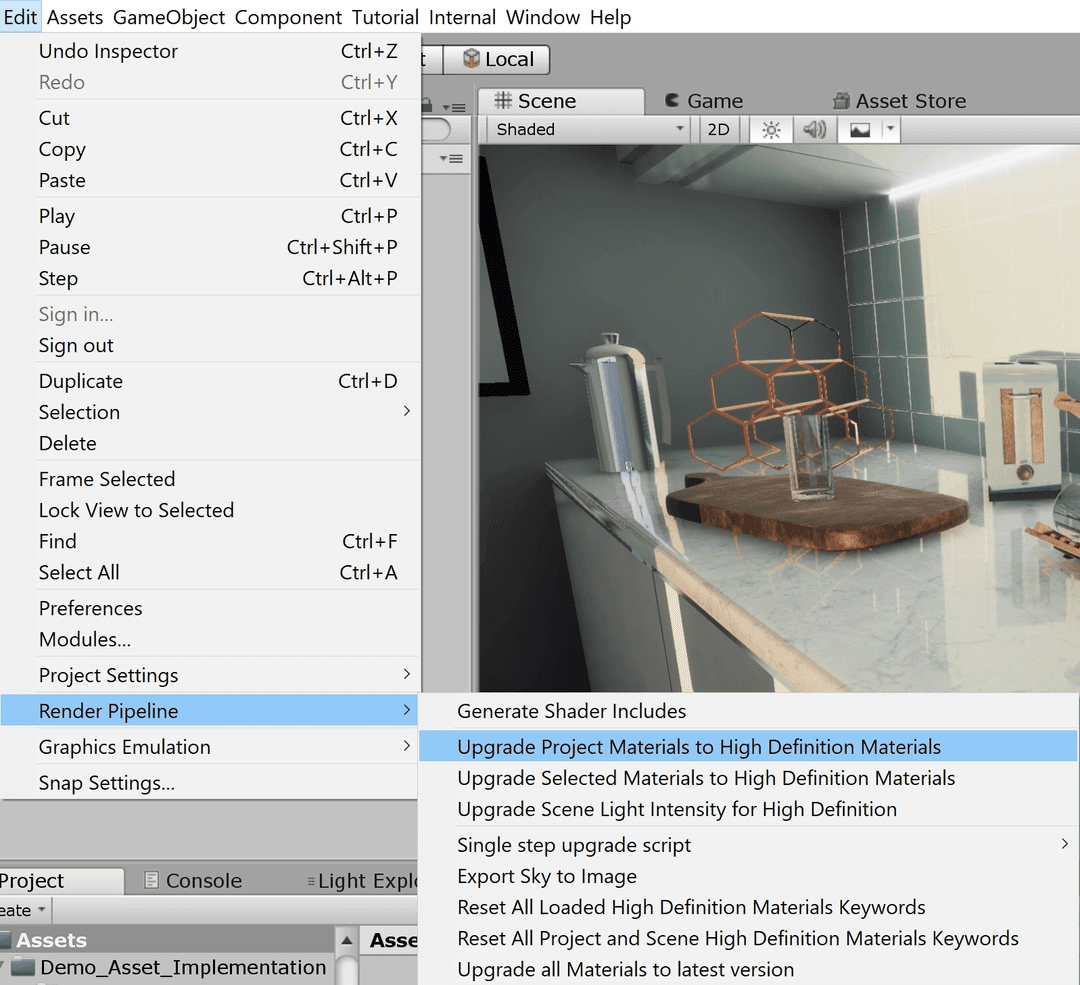Click the lines icon on the Light Explorer tab
1080x985 pixels.
point(313,880)
